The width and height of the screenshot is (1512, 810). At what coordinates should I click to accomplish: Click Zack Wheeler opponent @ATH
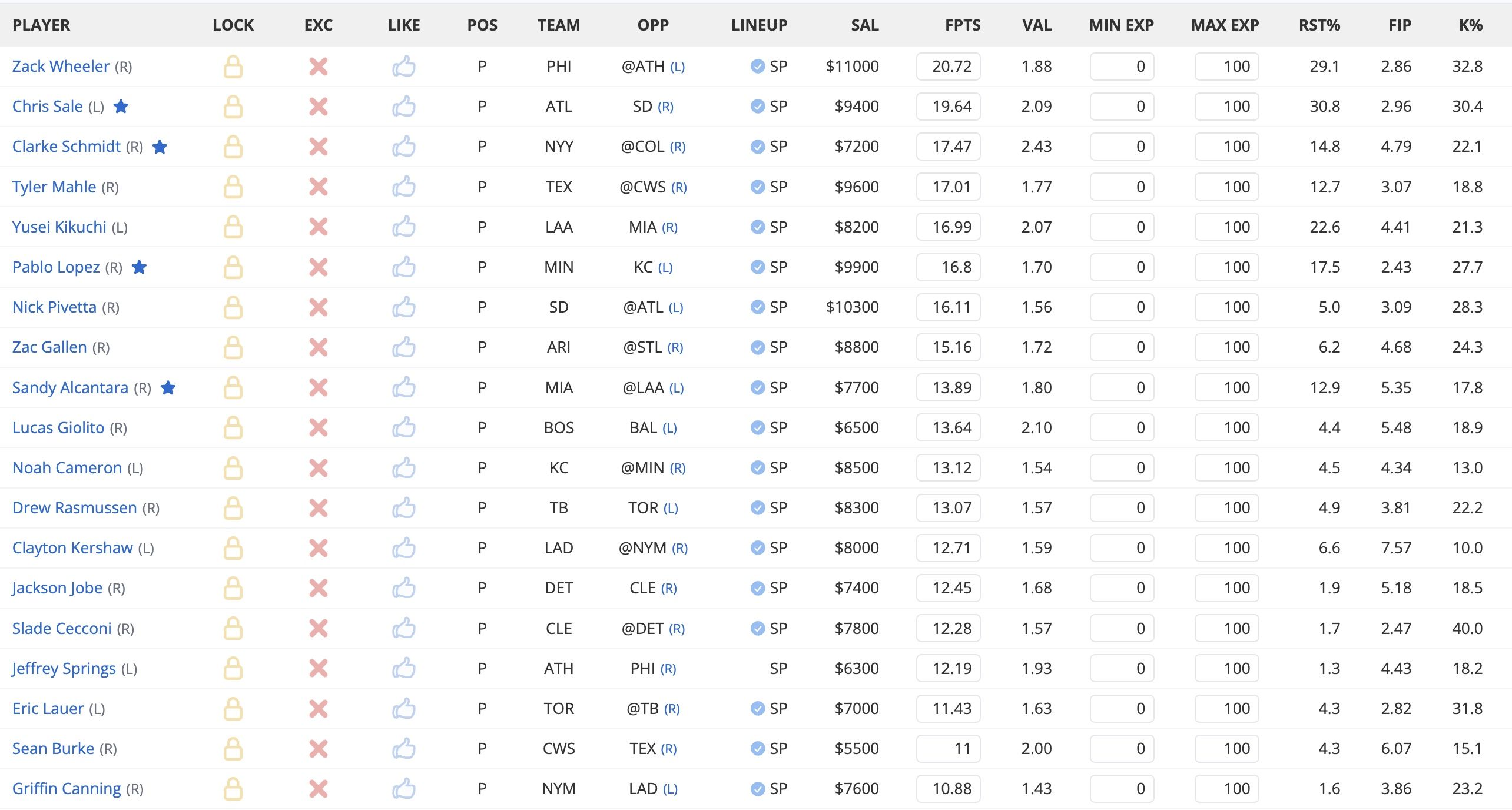click(x=643, y=67)
